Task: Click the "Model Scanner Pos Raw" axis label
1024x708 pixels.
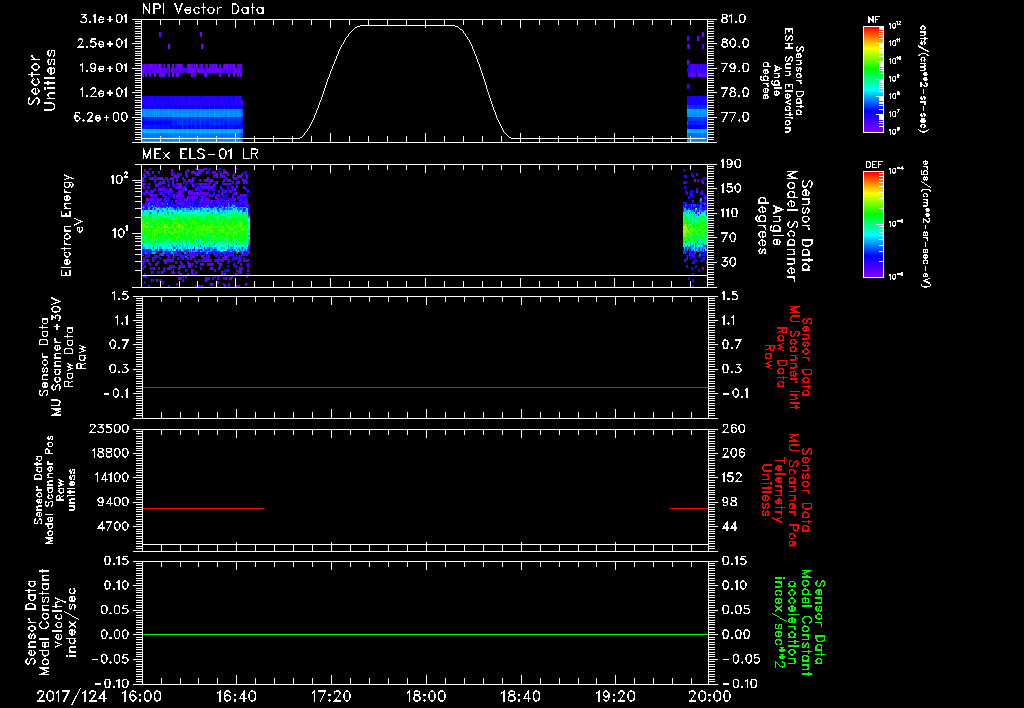Action: [55, 490]
